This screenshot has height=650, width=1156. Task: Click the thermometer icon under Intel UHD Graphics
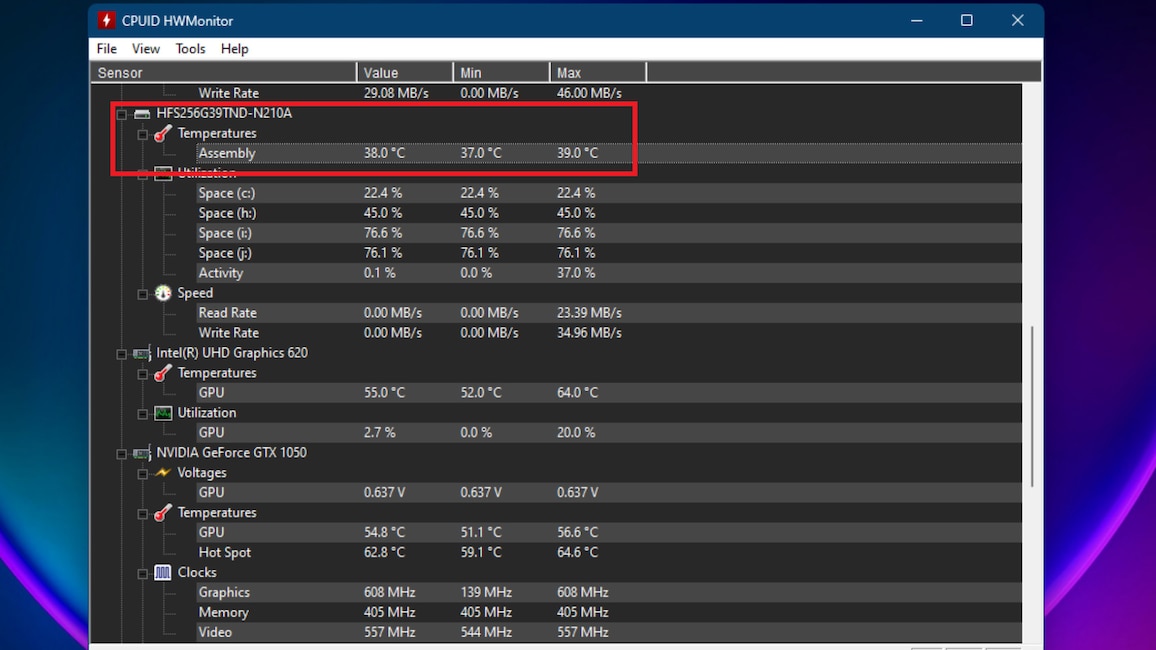coord(163,373)
